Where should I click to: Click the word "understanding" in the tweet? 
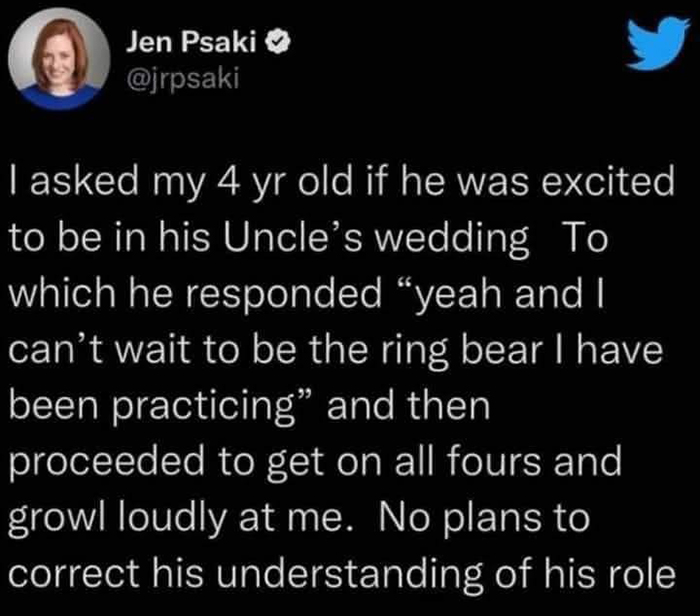350,575
